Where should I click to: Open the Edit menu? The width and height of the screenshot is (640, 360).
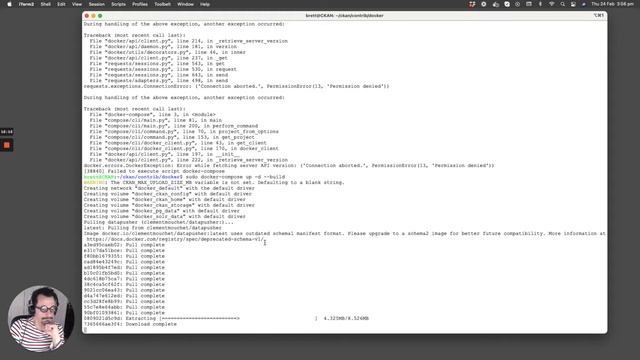click(x=61, y=4)
